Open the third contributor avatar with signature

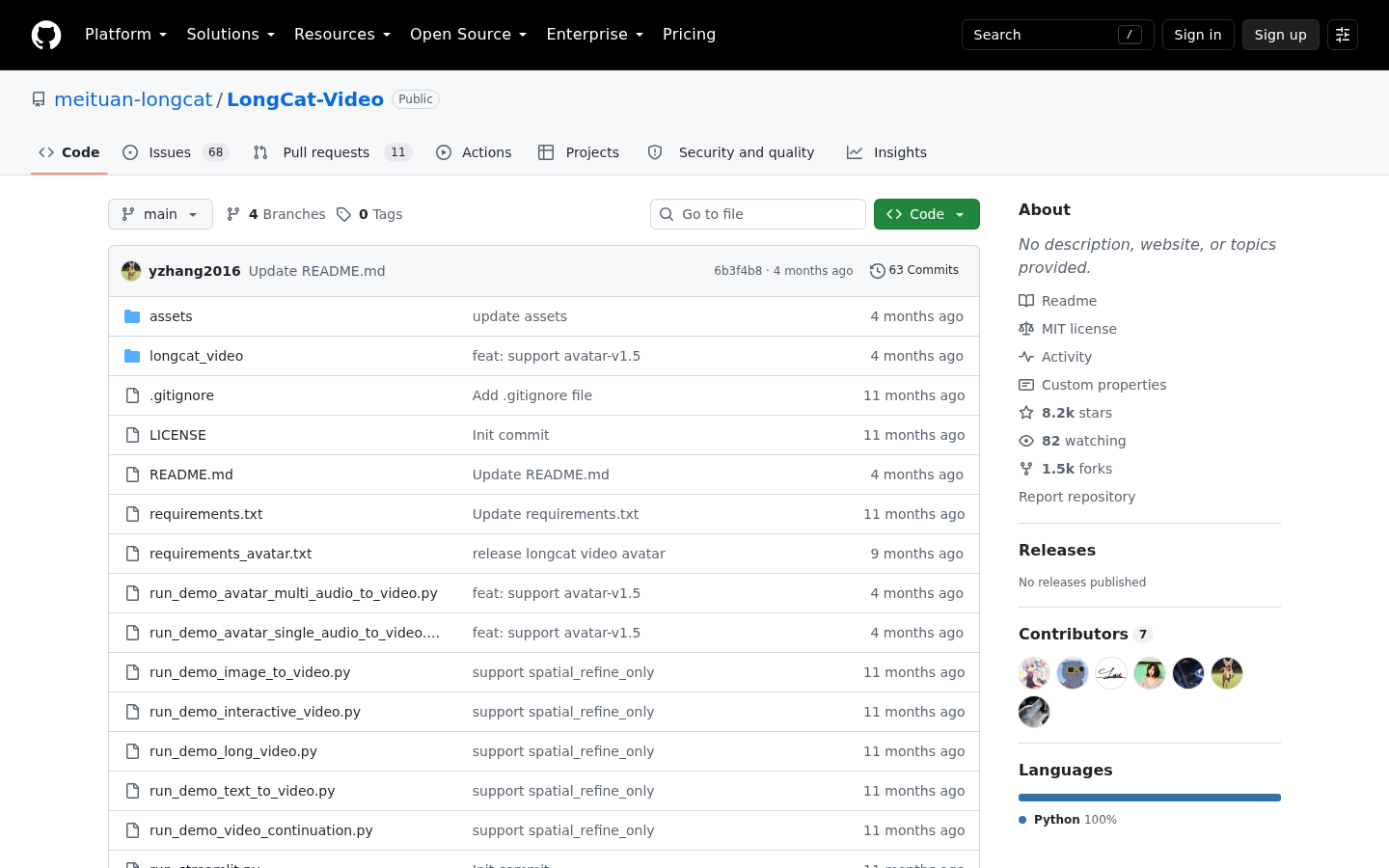click(1111, 673)
